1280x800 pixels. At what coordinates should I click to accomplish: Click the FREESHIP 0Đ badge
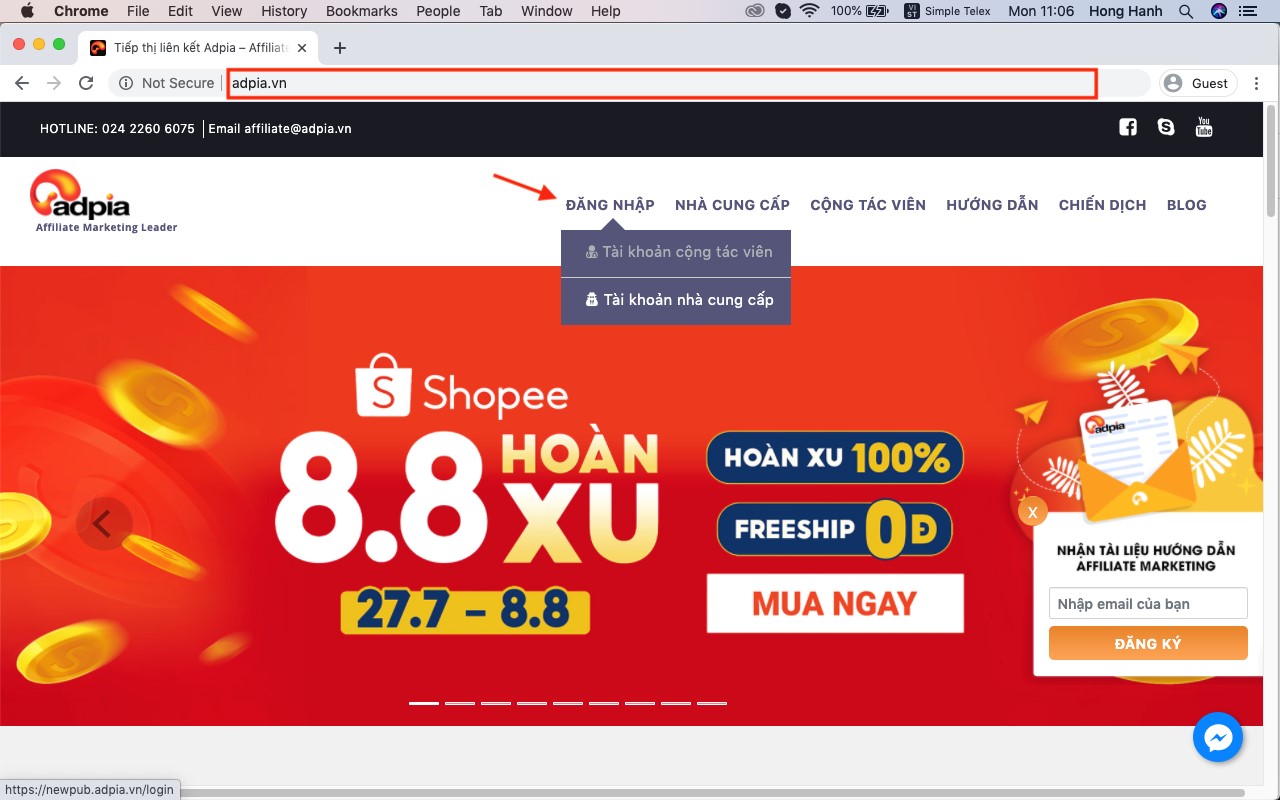pos(835,529)
